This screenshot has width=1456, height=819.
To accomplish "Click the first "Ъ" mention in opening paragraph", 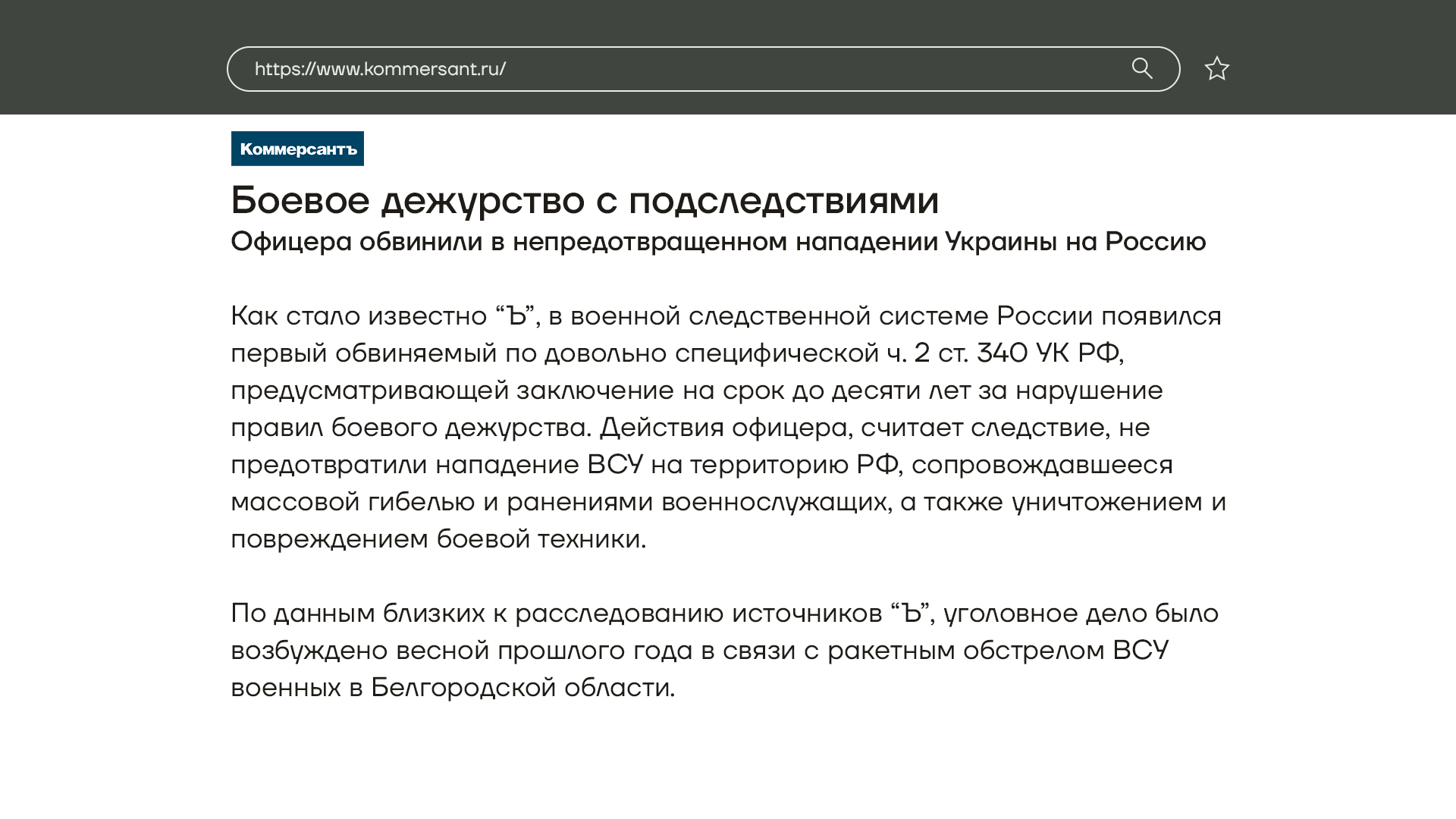I will point(516,316).
